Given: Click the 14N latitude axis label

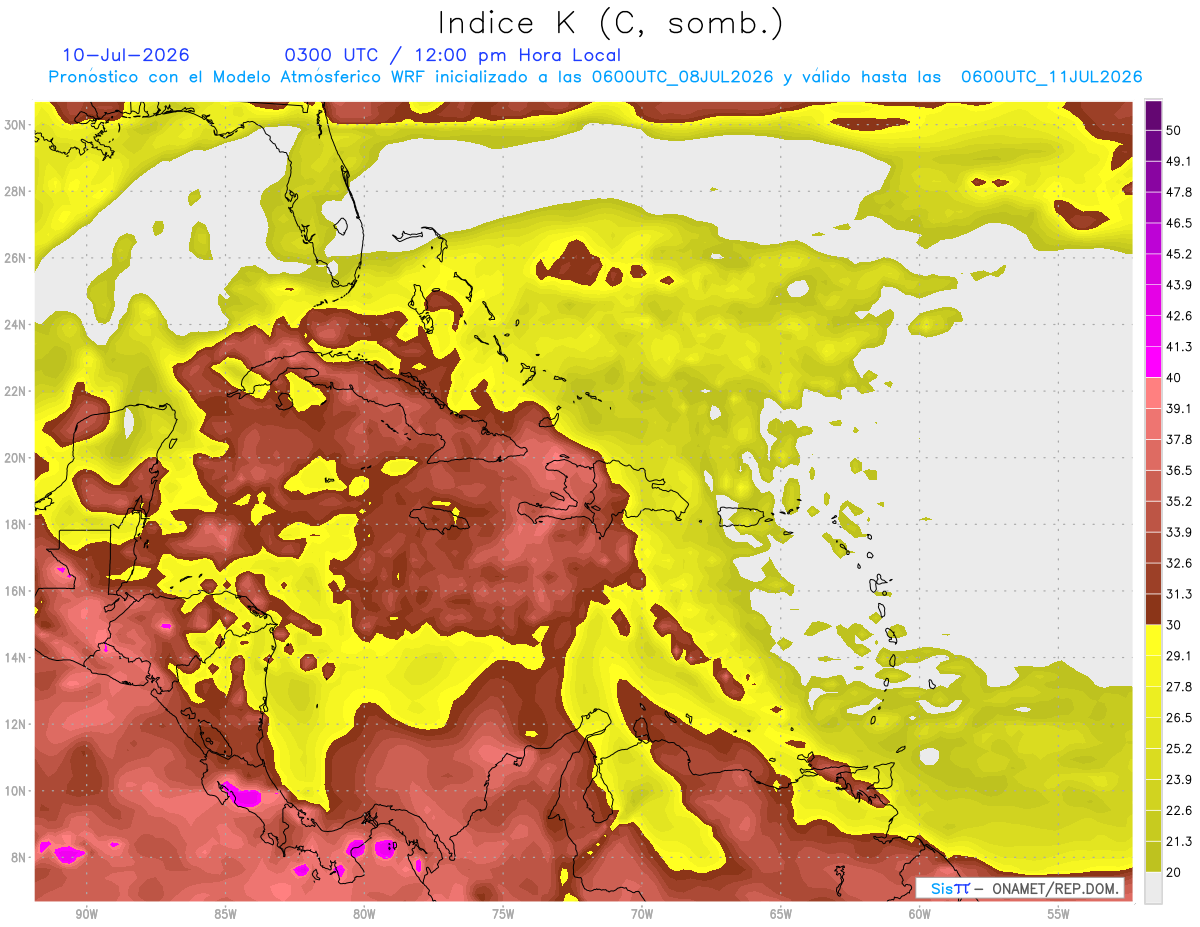Looking at the screenshot, I should pos(17,657).
